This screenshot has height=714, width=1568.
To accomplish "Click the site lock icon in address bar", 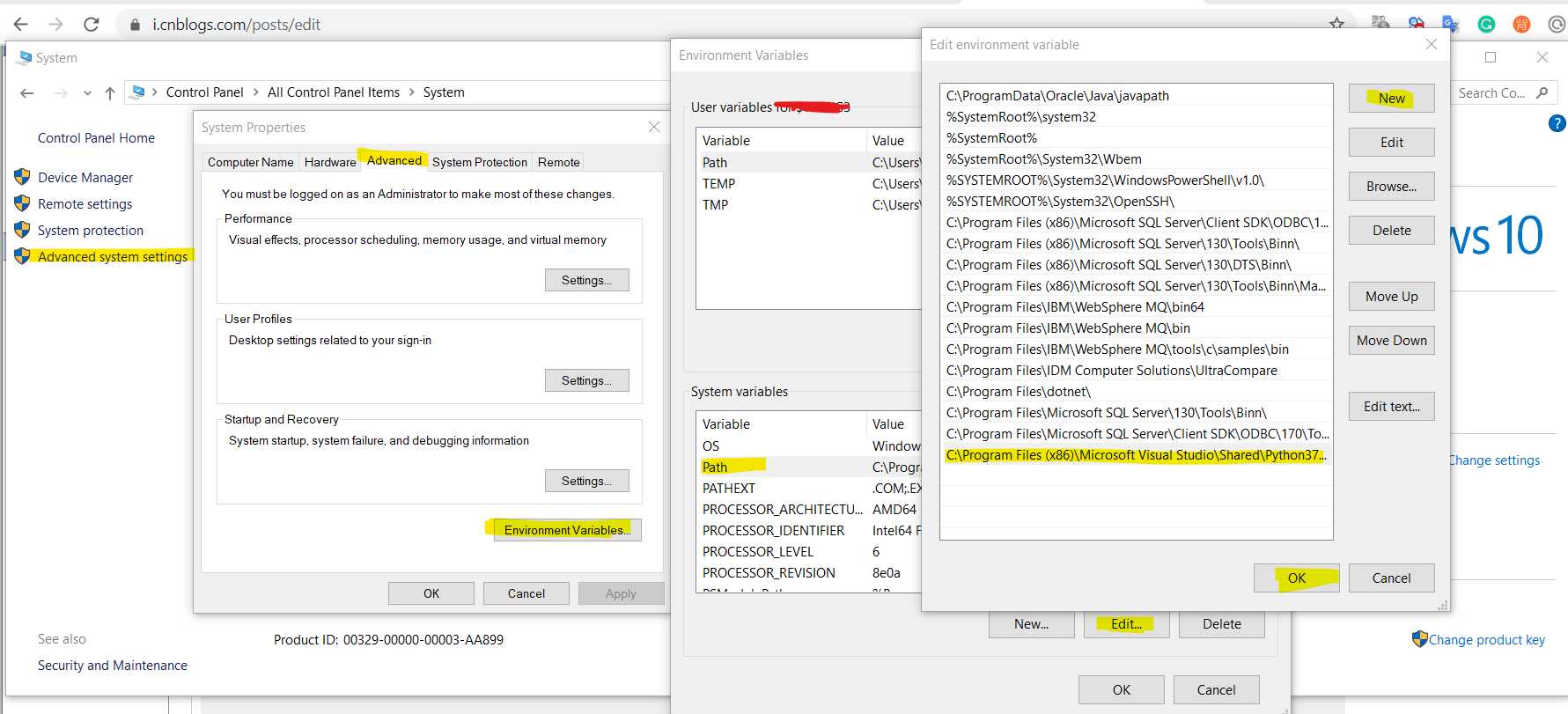I will tap(135, 25).
